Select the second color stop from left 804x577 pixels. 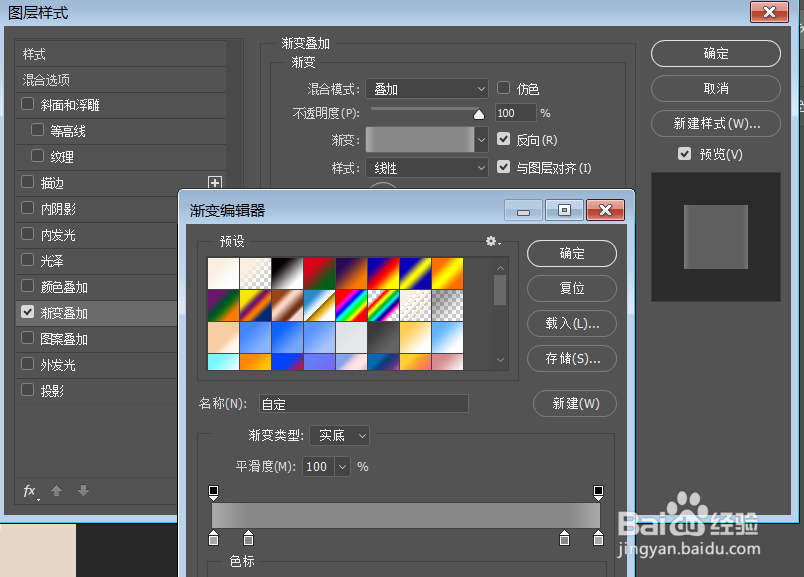(x=248, y=538)
